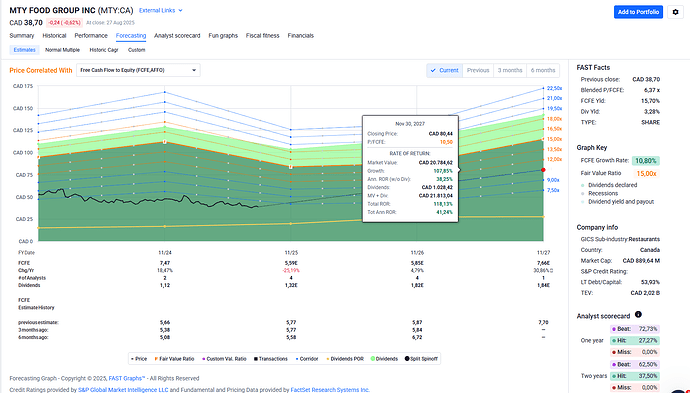
Task: Toggle the Transactions legend item
Action: 271,359
